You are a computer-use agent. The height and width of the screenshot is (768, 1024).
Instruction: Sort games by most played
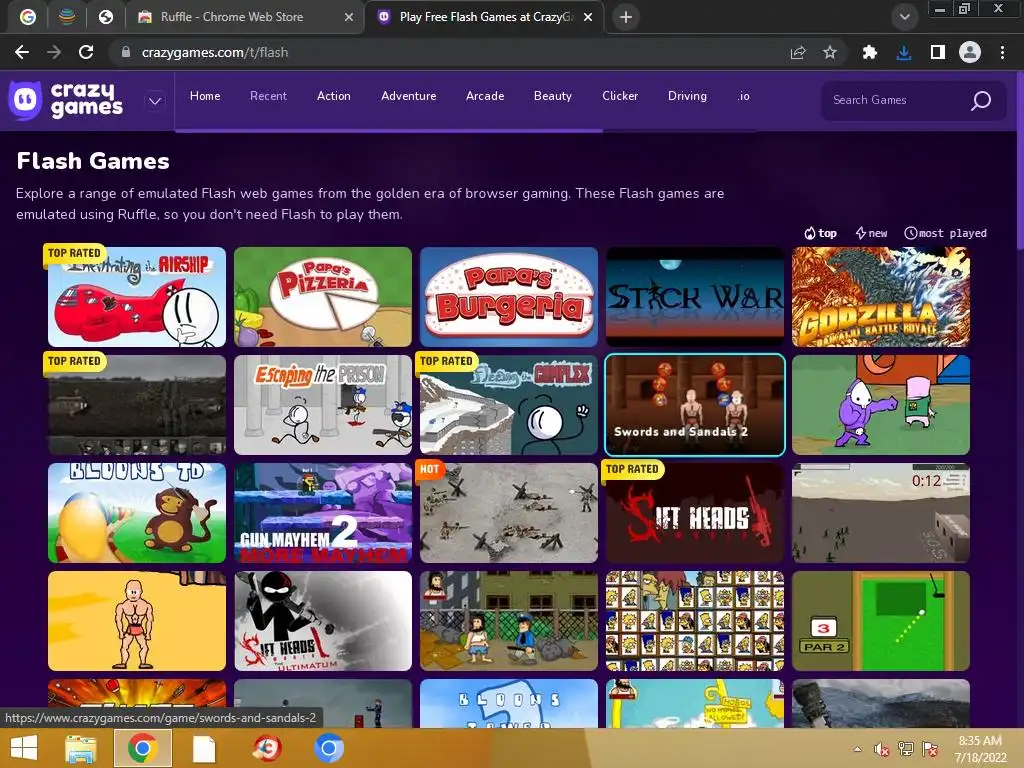[x=945, y=233]
